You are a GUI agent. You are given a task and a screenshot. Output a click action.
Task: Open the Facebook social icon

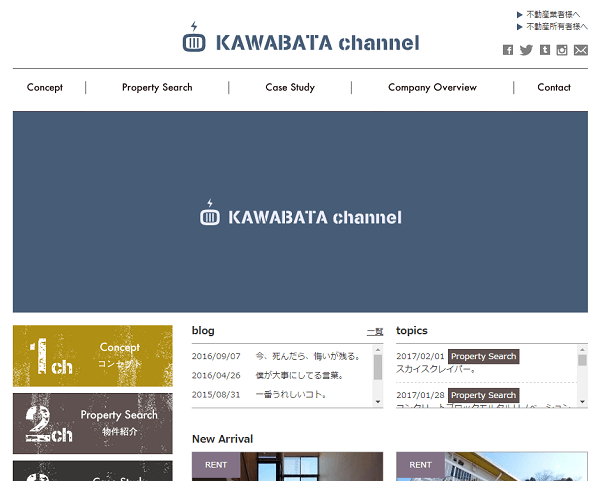[508, 50]
